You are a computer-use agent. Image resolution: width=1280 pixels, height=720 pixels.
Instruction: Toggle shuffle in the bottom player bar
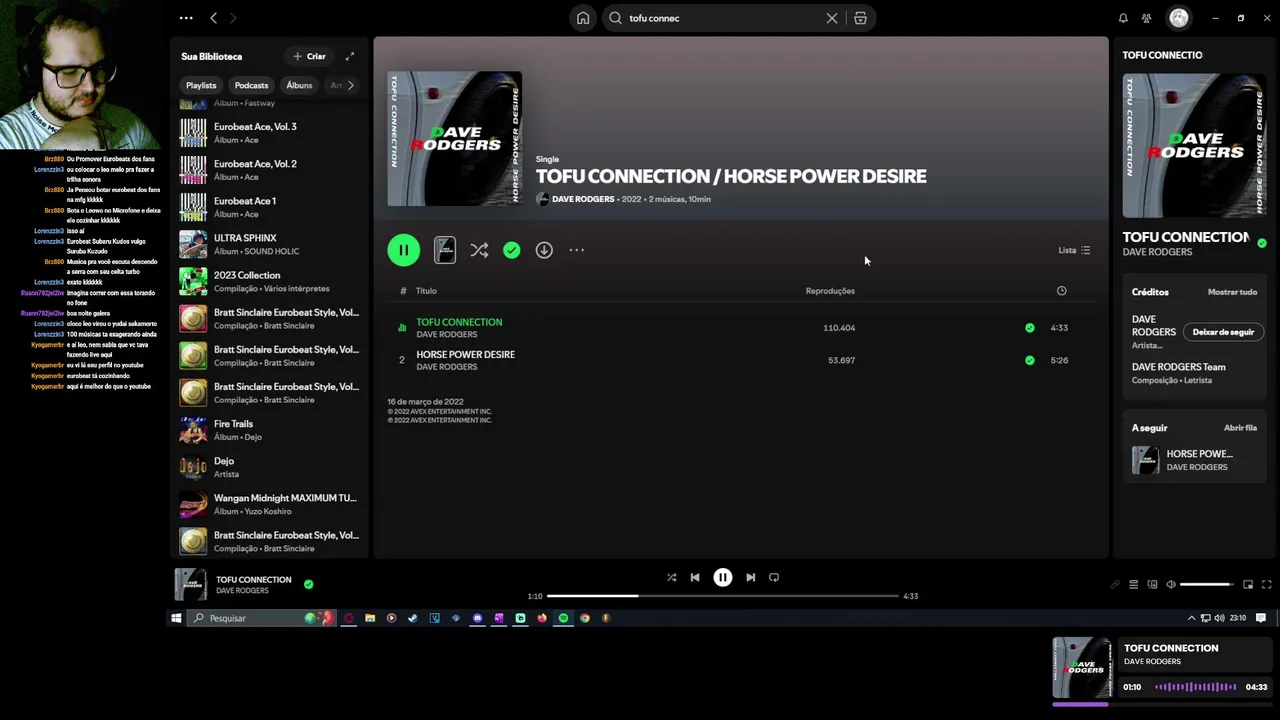(671, 577)
